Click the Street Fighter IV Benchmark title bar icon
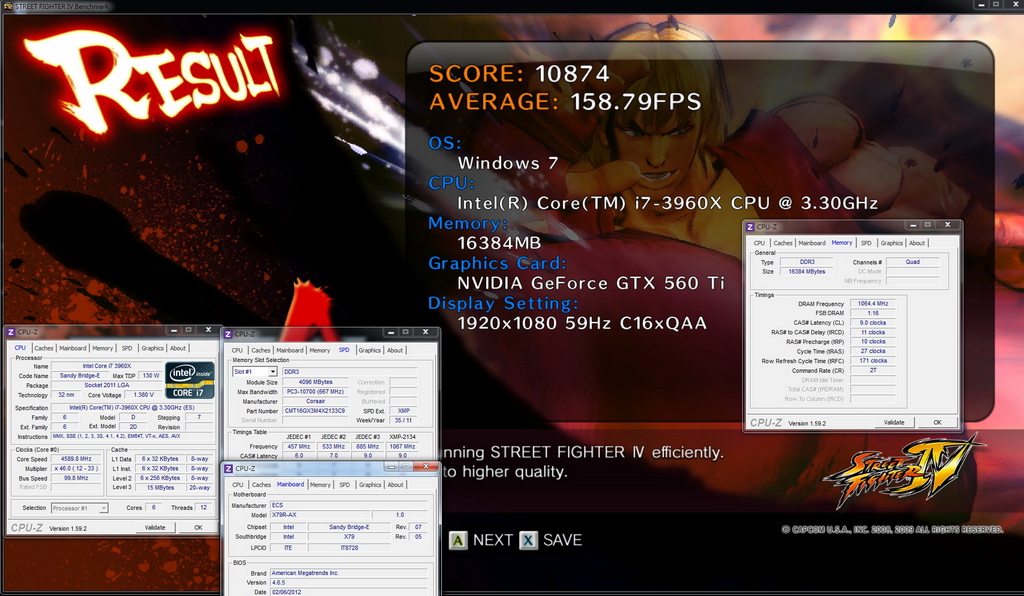1024x596 pixels. click(8, 6)
